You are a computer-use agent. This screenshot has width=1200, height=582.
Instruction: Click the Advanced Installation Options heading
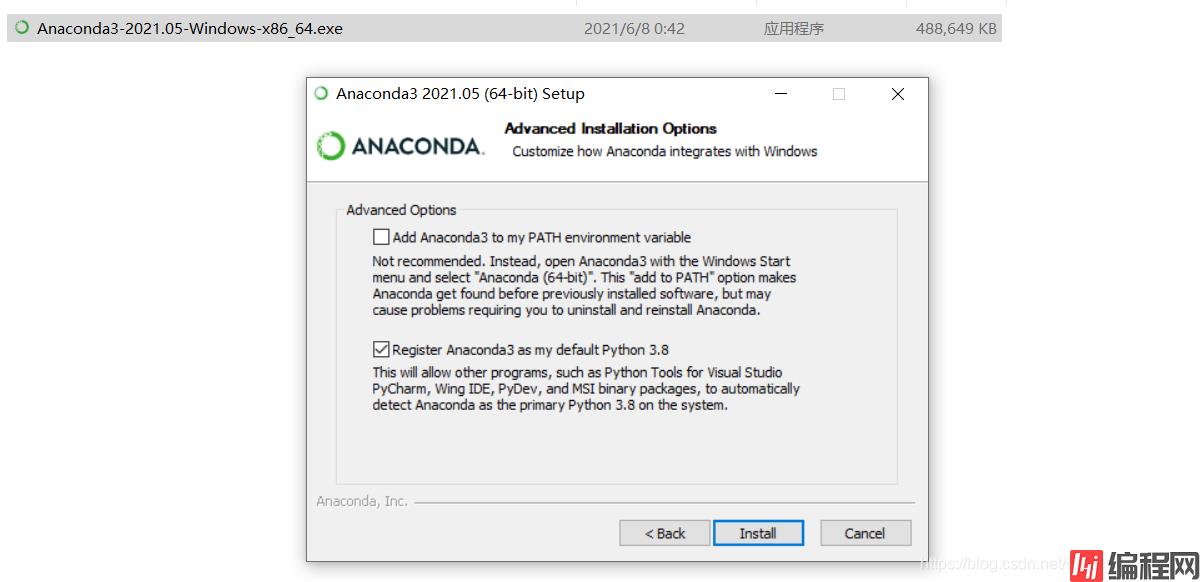pyautogui.click(x=610, y=128)
